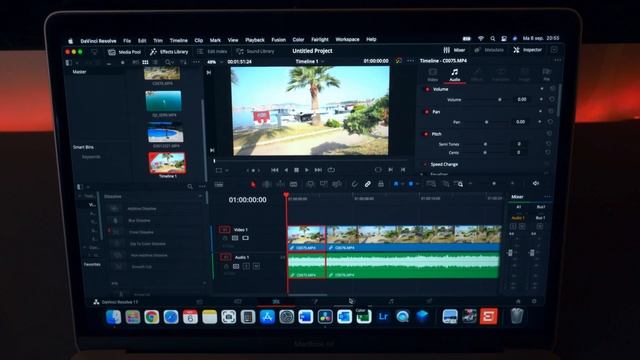640x360 pixels.
Task: Play the timeline in reverse
Action: [286, 170]
